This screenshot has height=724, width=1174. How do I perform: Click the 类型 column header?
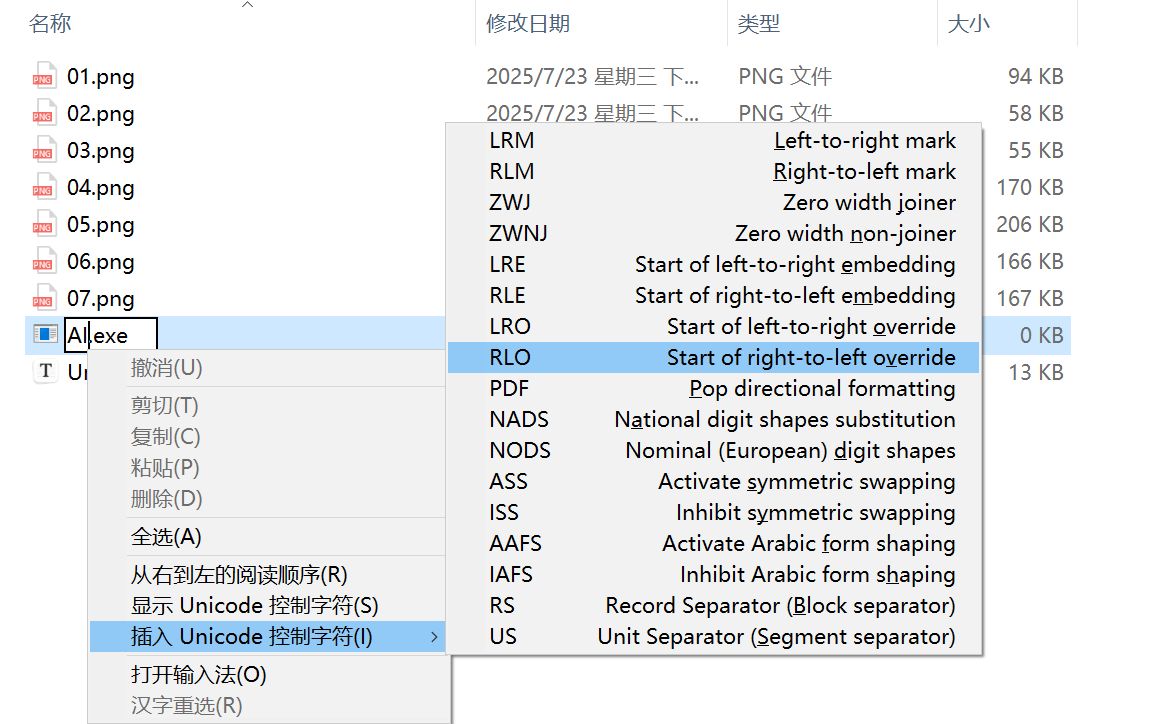tap(759, 23)
